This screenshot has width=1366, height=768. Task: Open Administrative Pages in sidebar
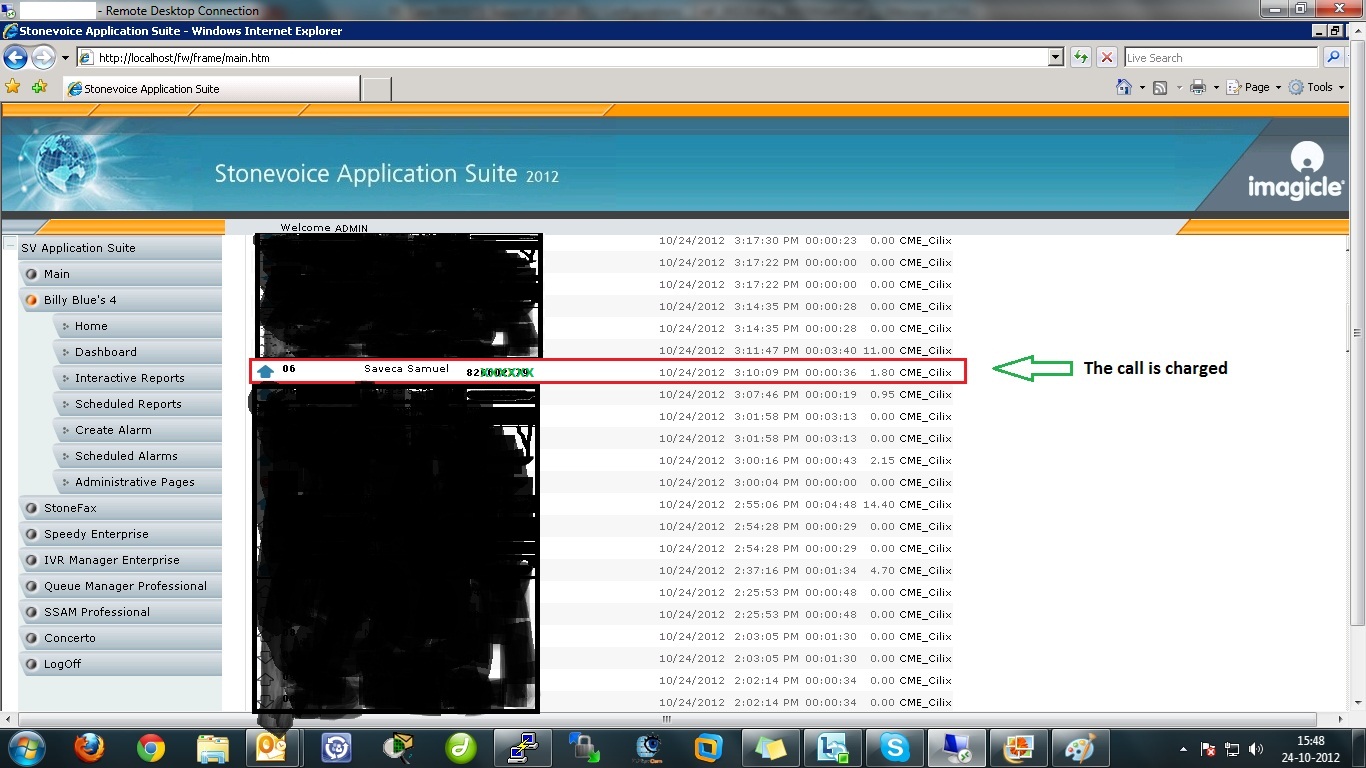coord(138,482)
